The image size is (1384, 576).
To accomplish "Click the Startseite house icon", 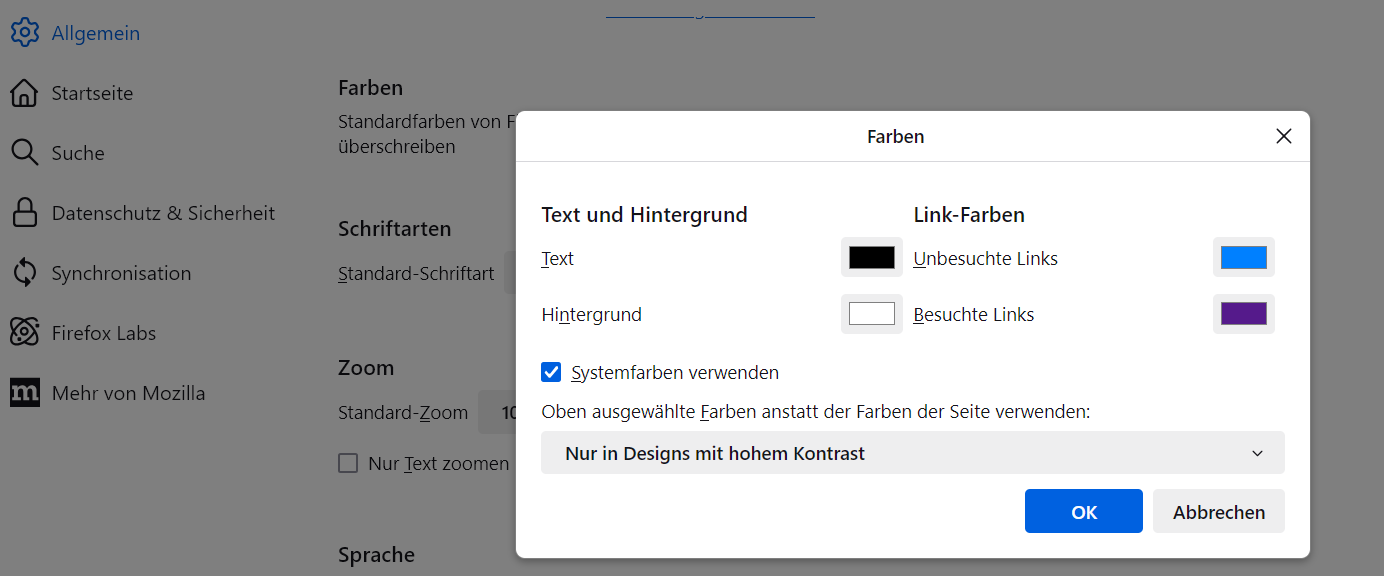I will 24,93.
